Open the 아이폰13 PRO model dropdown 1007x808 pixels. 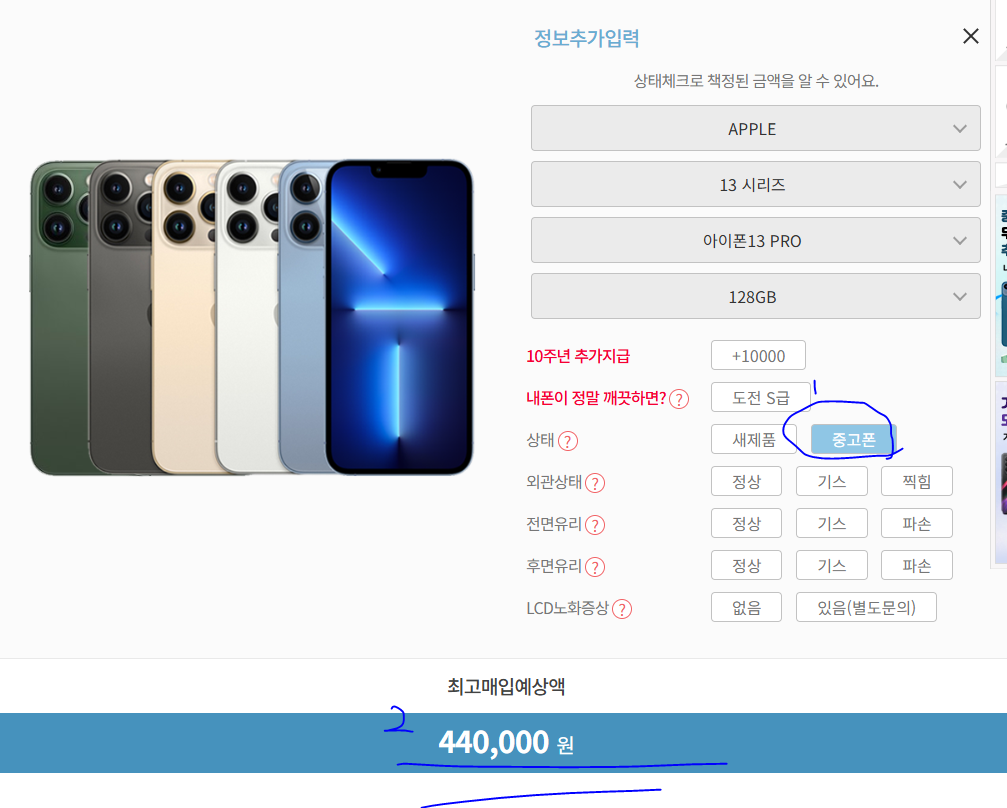coord(755,240)
